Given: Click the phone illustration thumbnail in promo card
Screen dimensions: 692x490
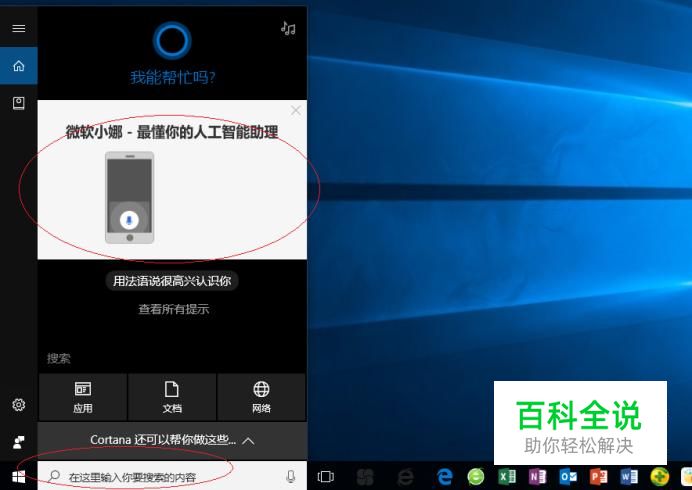Looking at the screenshot, I should click(x=130, y=197).
